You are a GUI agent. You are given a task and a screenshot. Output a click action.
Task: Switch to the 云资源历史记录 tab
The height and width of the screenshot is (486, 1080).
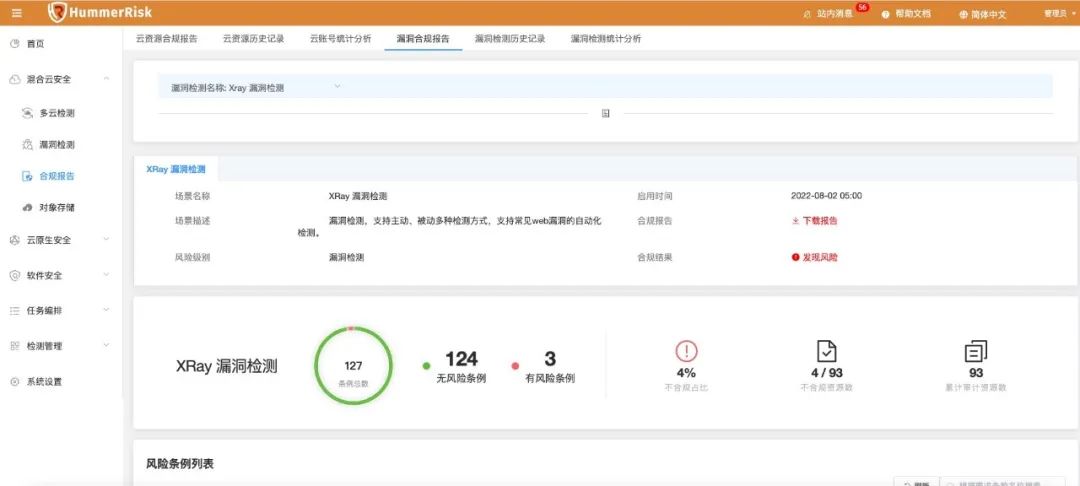click(x=253, y=39)
